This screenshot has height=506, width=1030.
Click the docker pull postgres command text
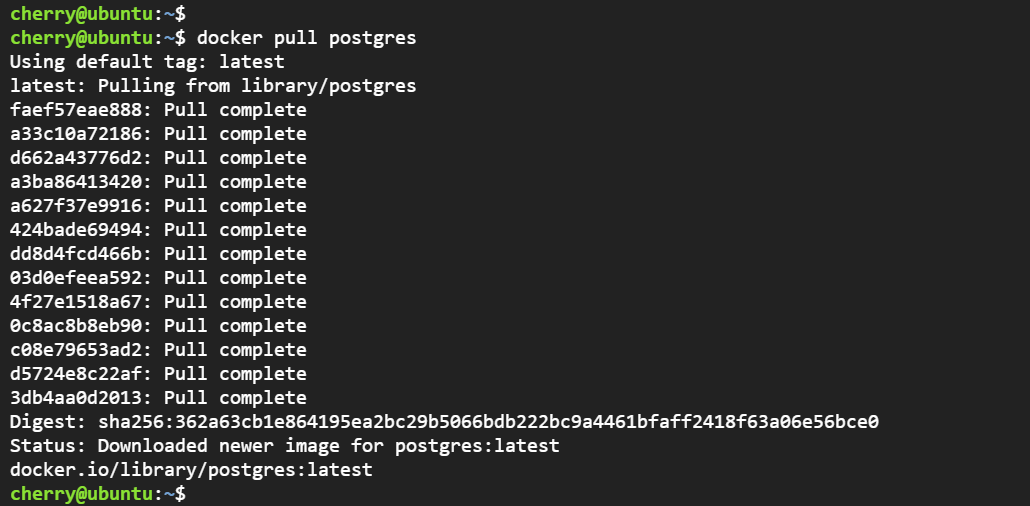(x=306, y=38)
